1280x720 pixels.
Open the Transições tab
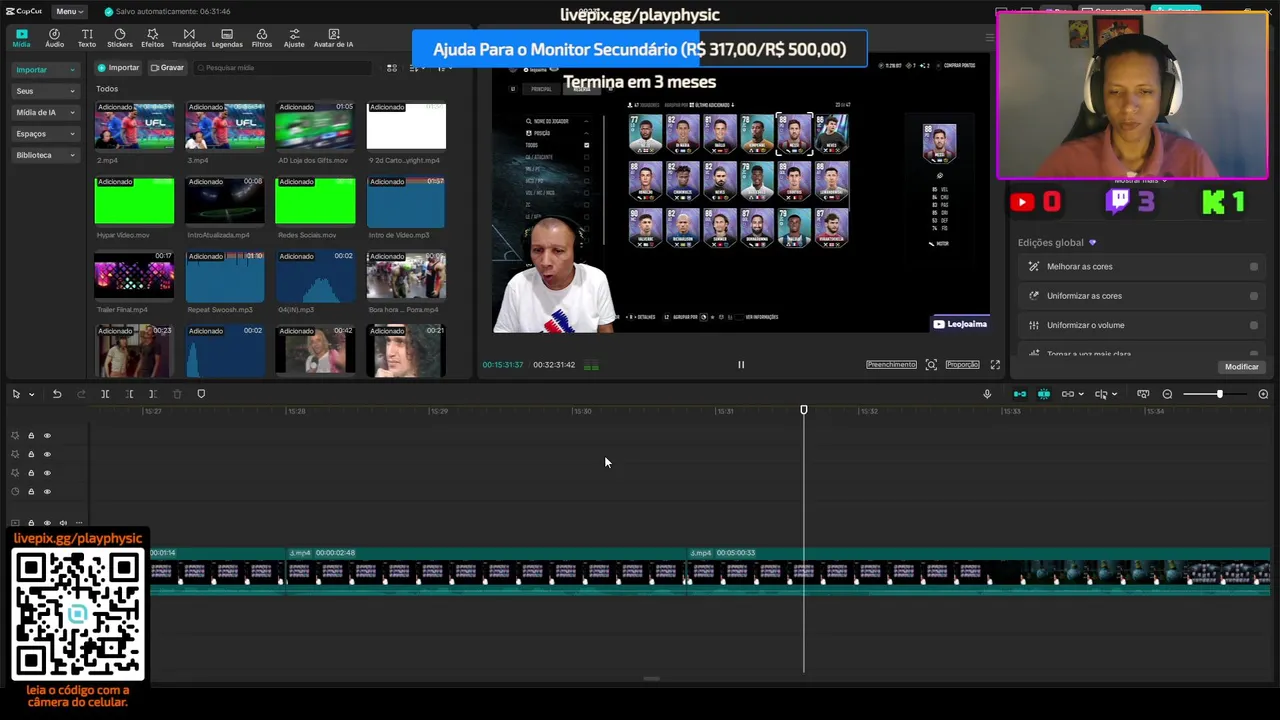[x=189, y=38]
